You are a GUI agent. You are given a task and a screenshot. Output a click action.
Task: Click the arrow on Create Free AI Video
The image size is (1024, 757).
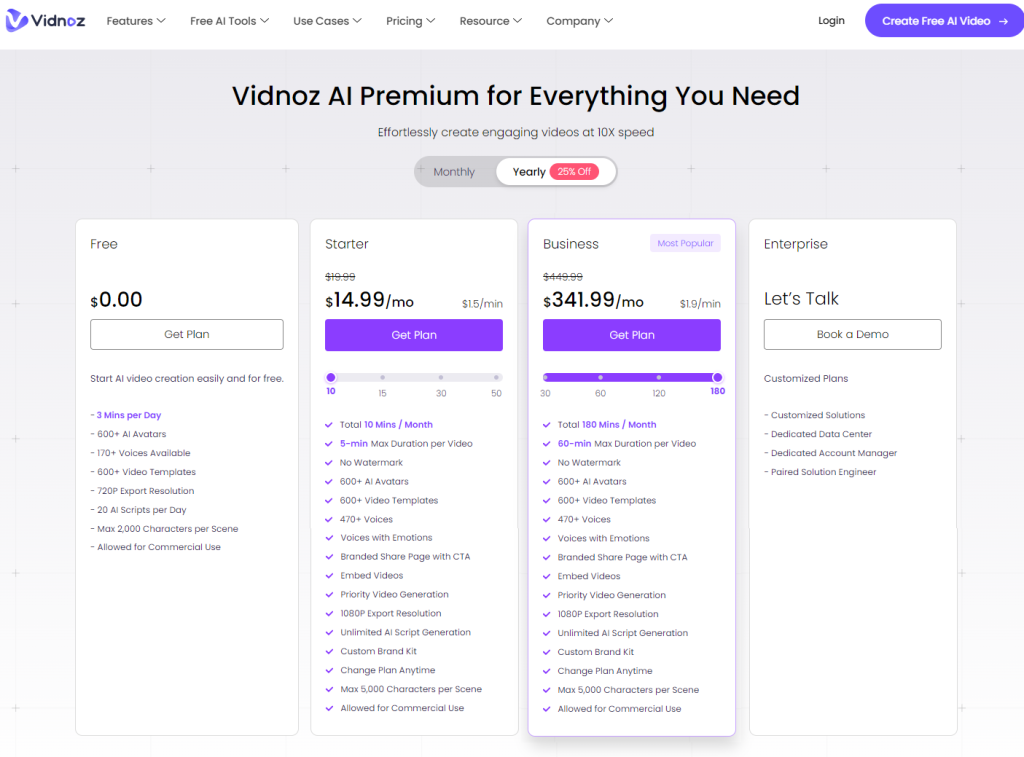coord(1003,21)
